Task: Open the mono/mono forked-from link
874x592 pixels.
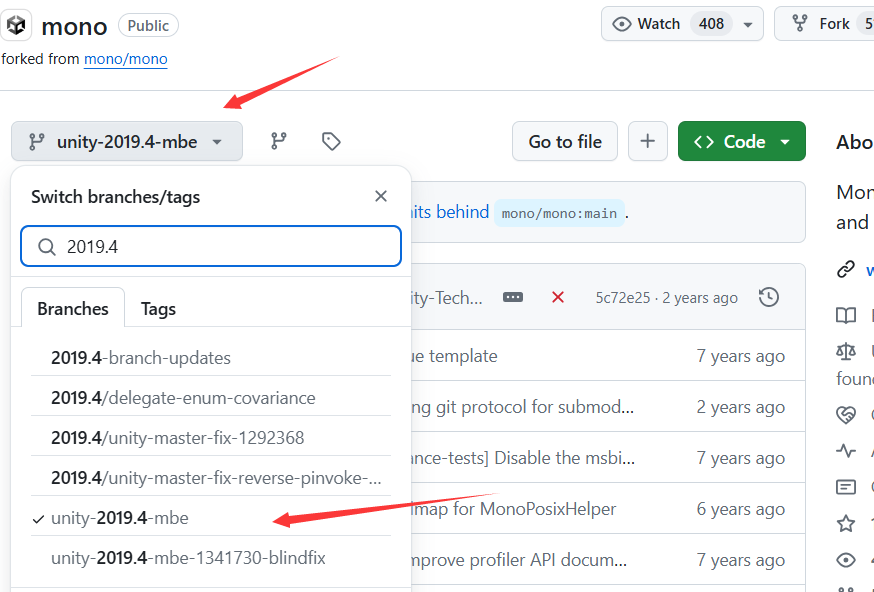Action: coord(125,59)
